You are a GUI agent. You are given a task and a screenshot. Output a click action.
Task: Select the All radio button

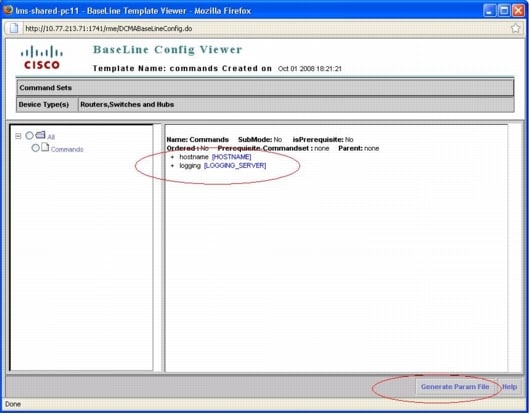click(29, 136)
